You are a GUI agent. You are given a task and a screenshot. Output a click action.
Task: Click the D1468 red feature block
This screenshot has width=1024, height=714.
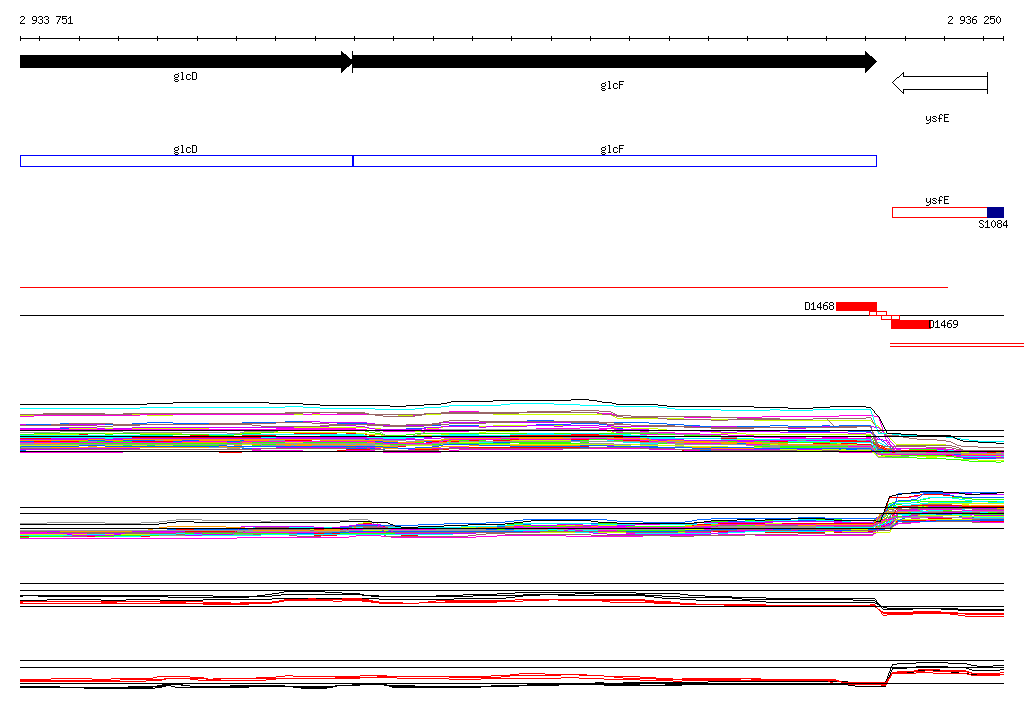pos(856,306)
